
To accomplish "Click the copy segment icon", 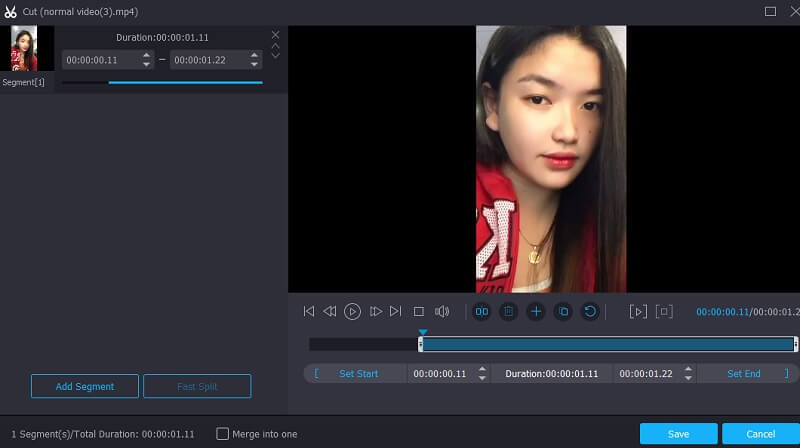I will point(563,312).
